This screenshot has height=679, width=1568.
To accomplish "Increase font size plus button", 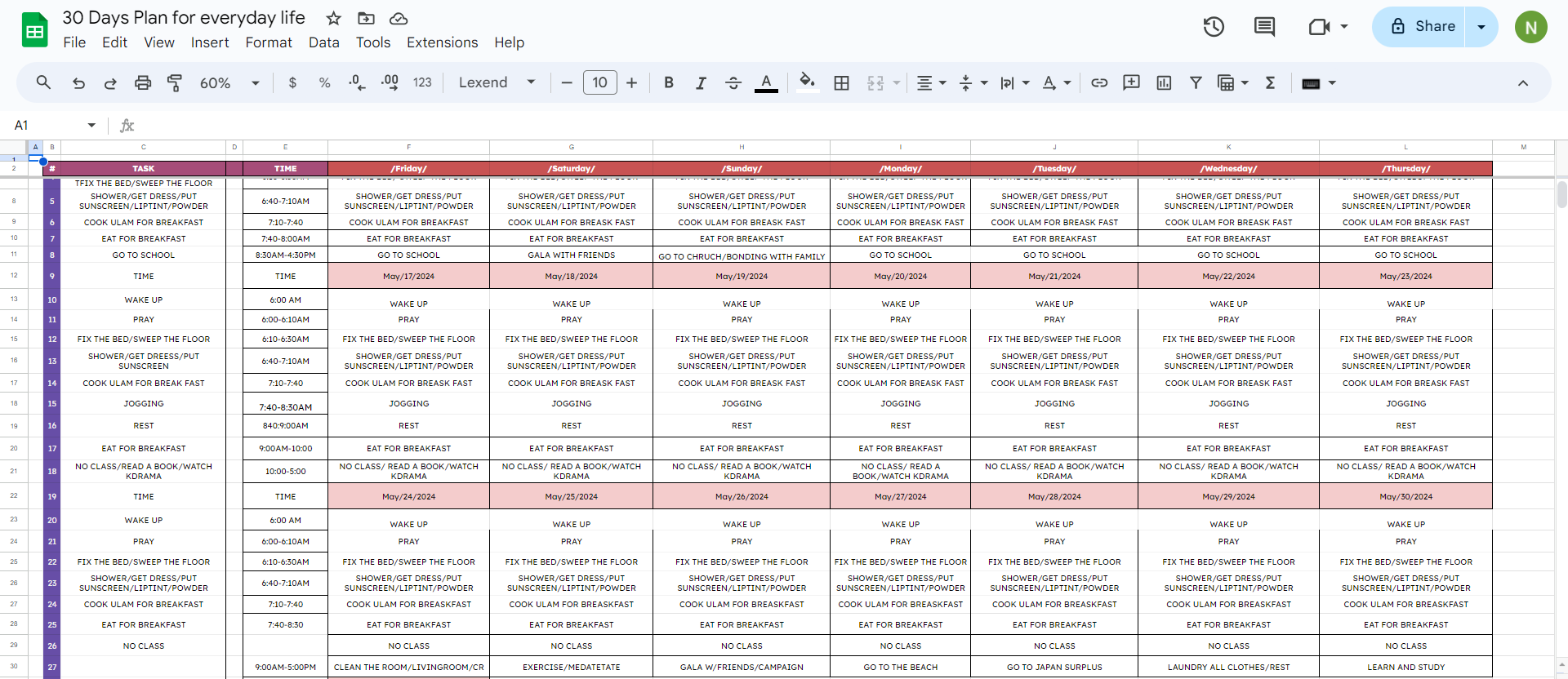I will (x=631, y=82).
